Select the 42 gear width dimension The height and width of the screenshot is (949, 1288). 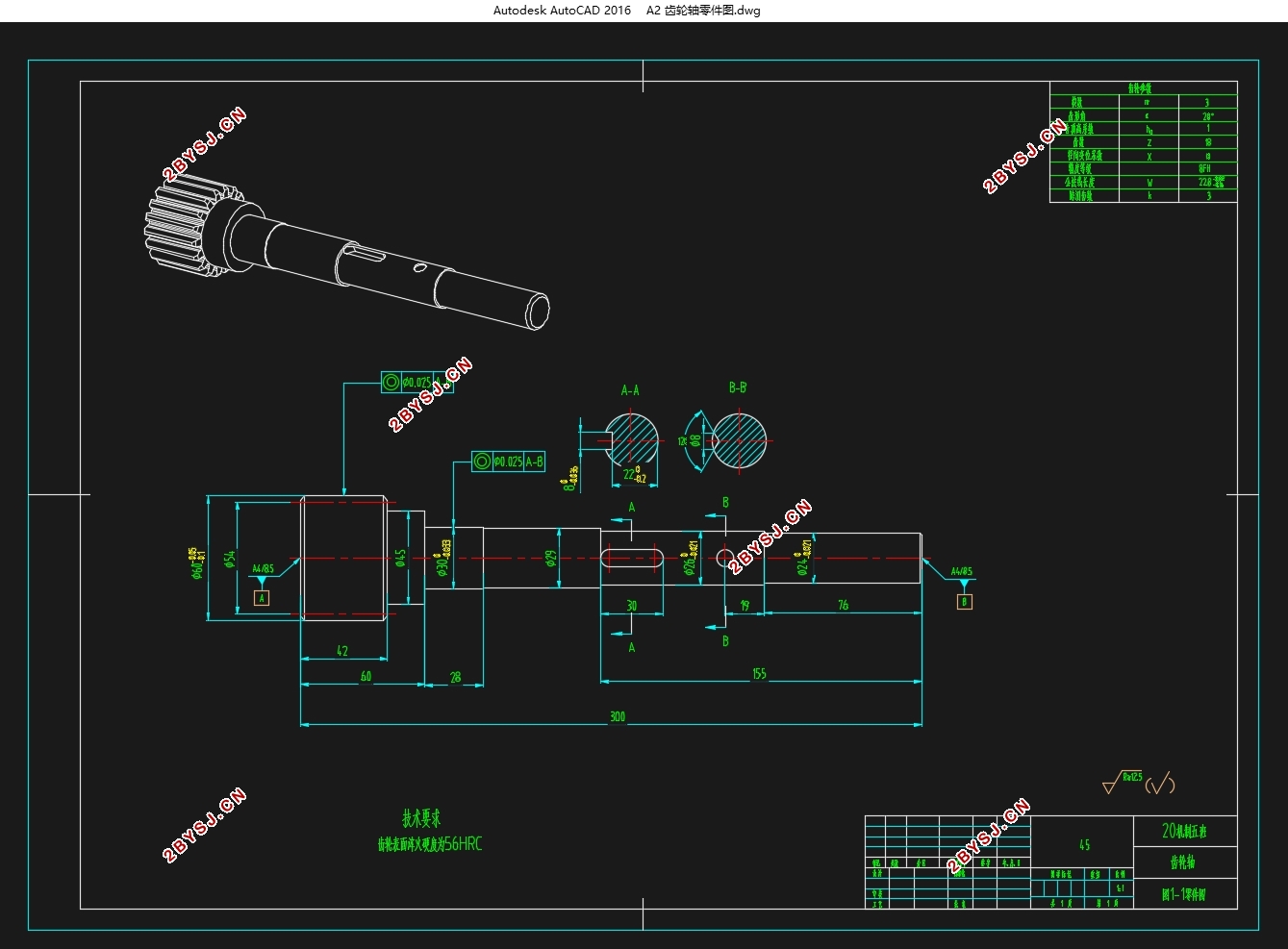pos(342,651)
